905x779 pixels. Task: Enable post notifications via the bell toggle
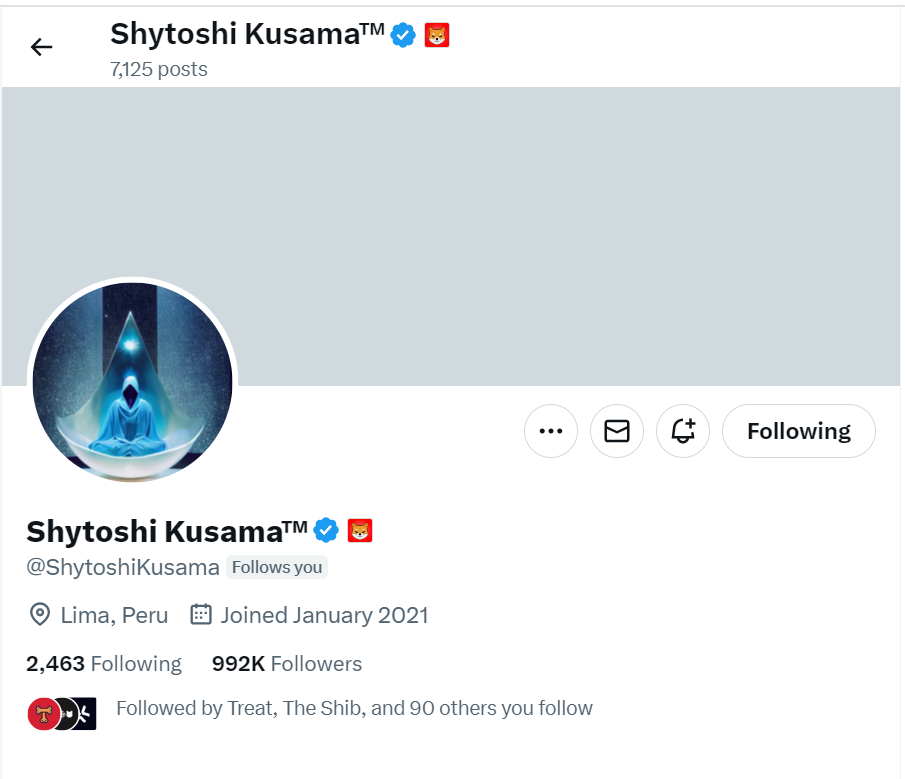[x=683, y=431]
